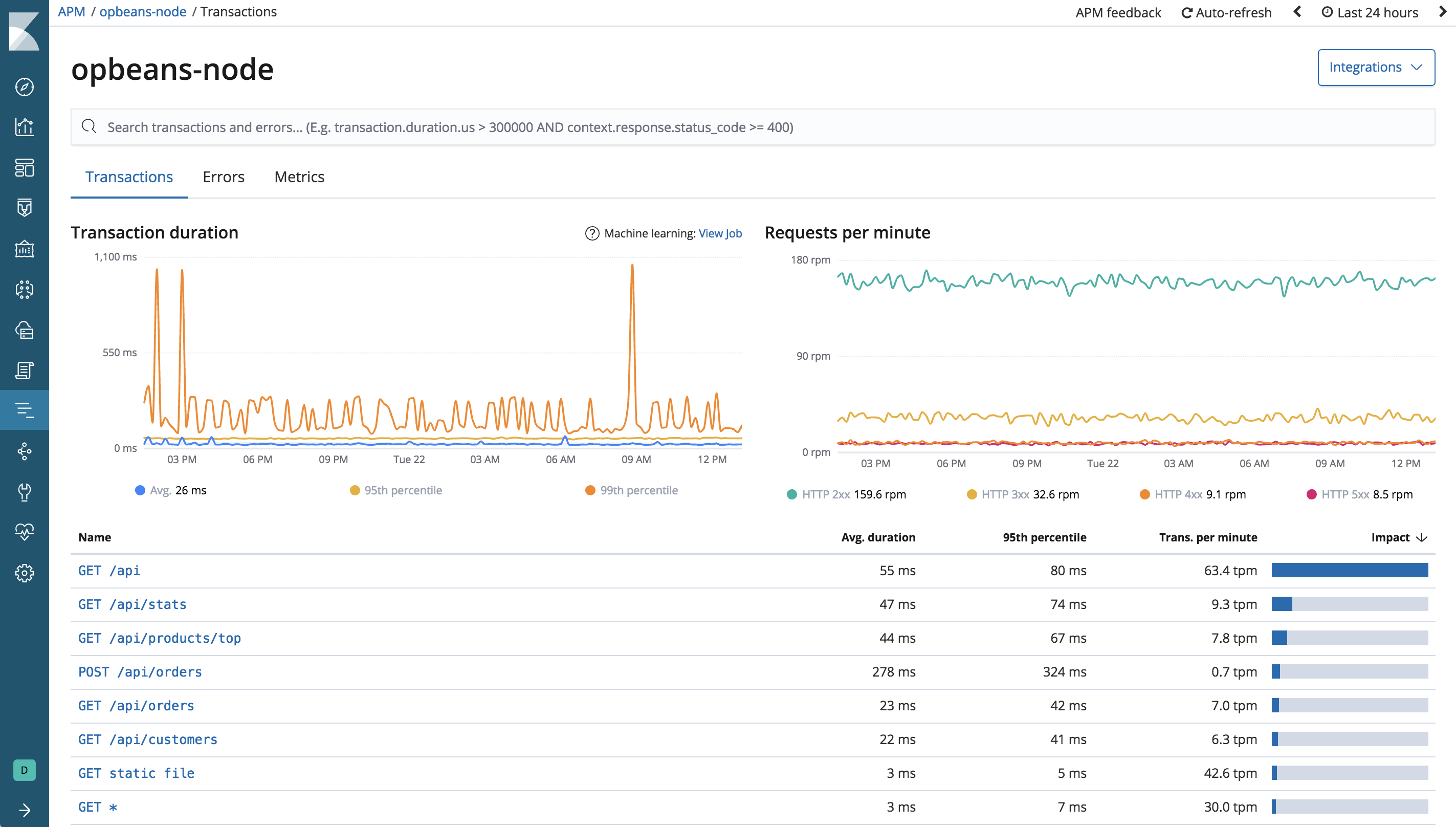1456x827 pixels.
Task: Collapse the sidebar with the arrow
Action: (x=25, y=810)
